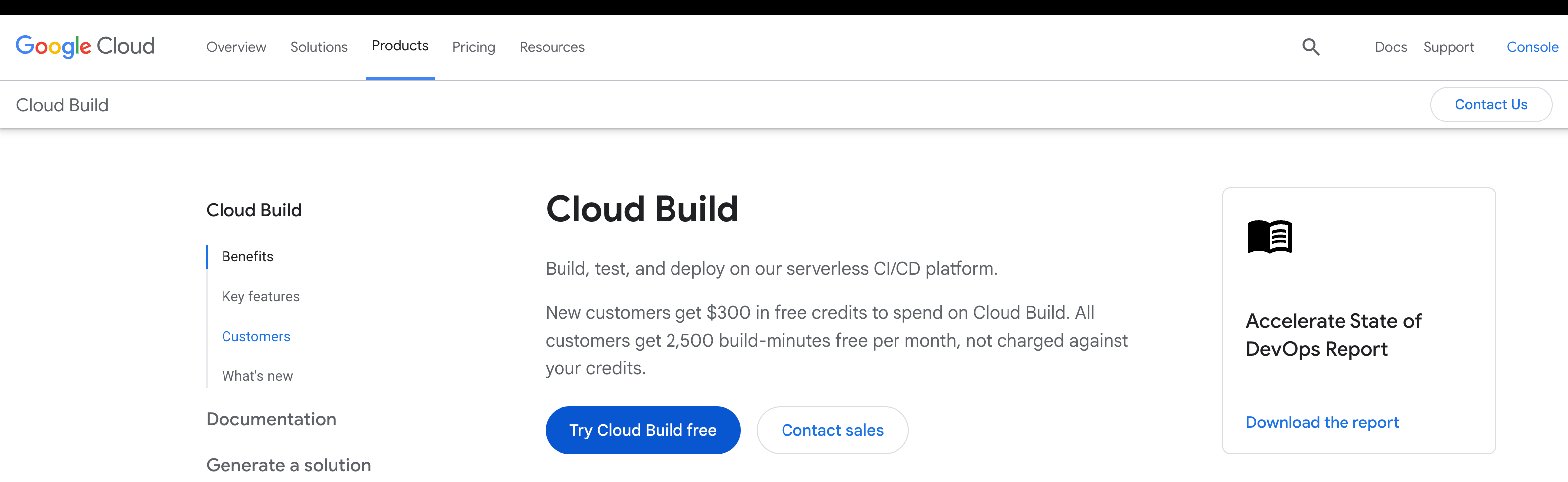Open Support from the header

pyautogui.click(x=1448, y=47)
